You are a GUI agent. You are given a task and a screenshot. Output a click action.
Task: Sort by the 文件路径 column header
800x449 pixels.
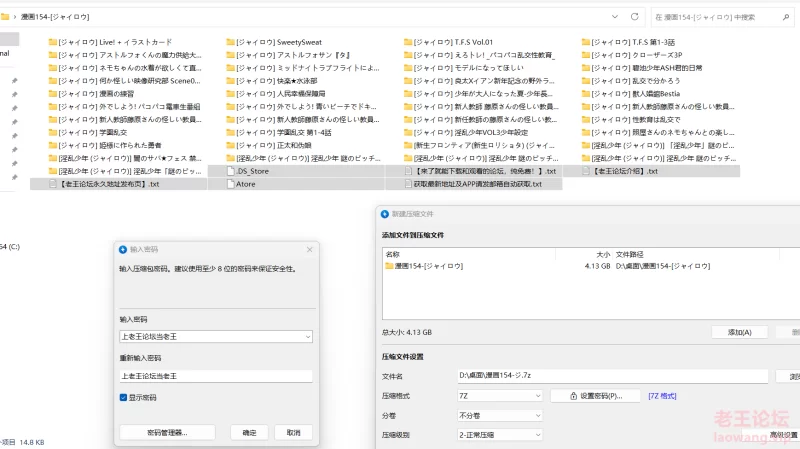coord(630,254)
